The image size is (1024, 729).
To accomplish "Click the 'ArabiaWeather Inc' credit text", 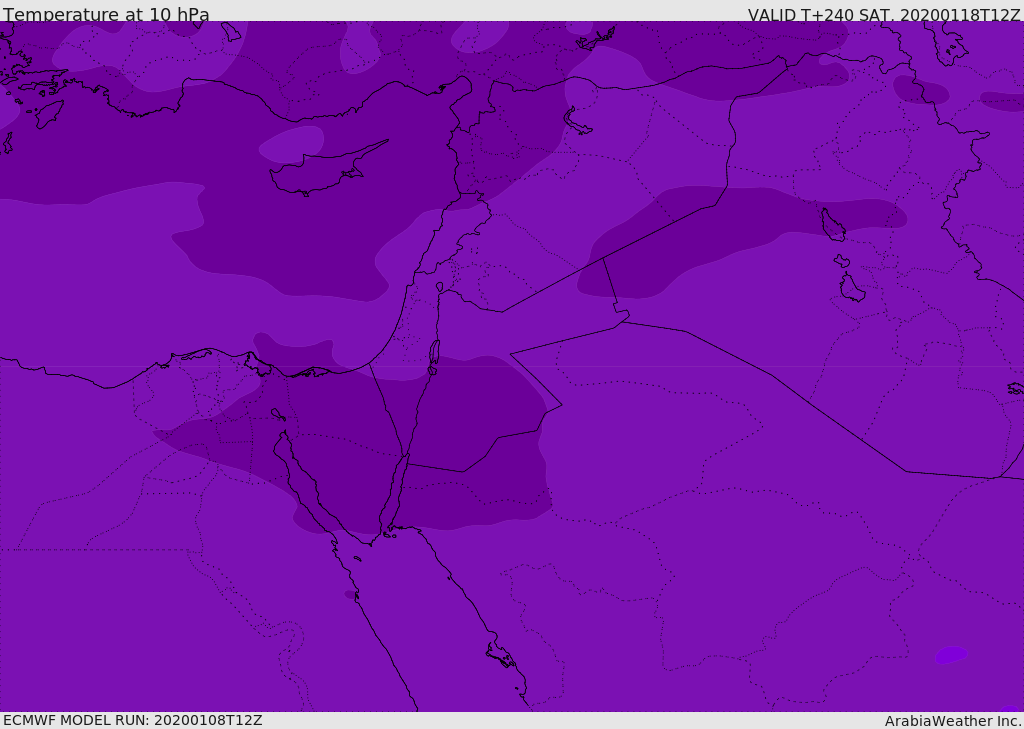I will click(952, 721).
